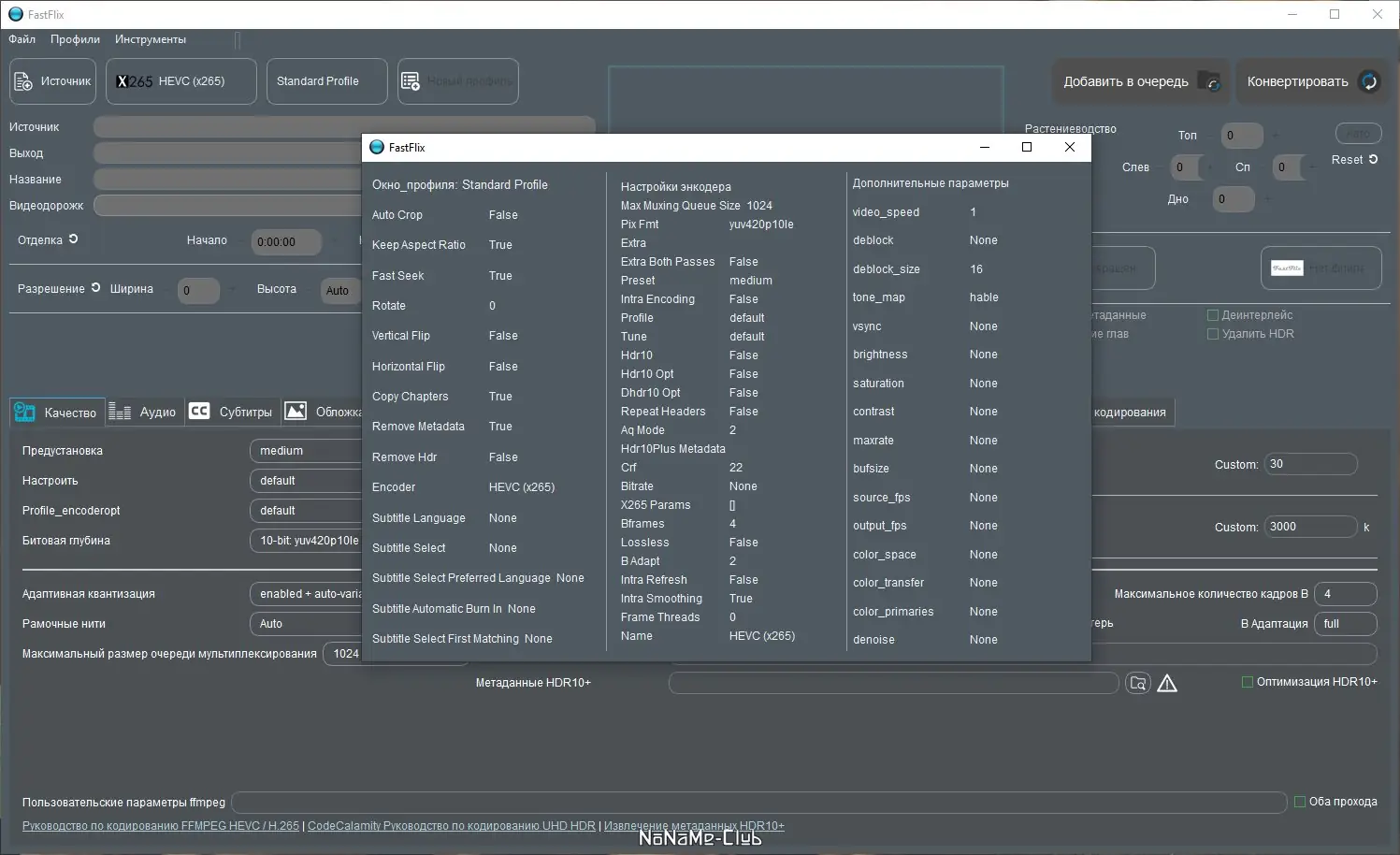Screen dimensions: 1400x855
Task: Click the Конвертировать convert icon
Action: (1368, 81)
